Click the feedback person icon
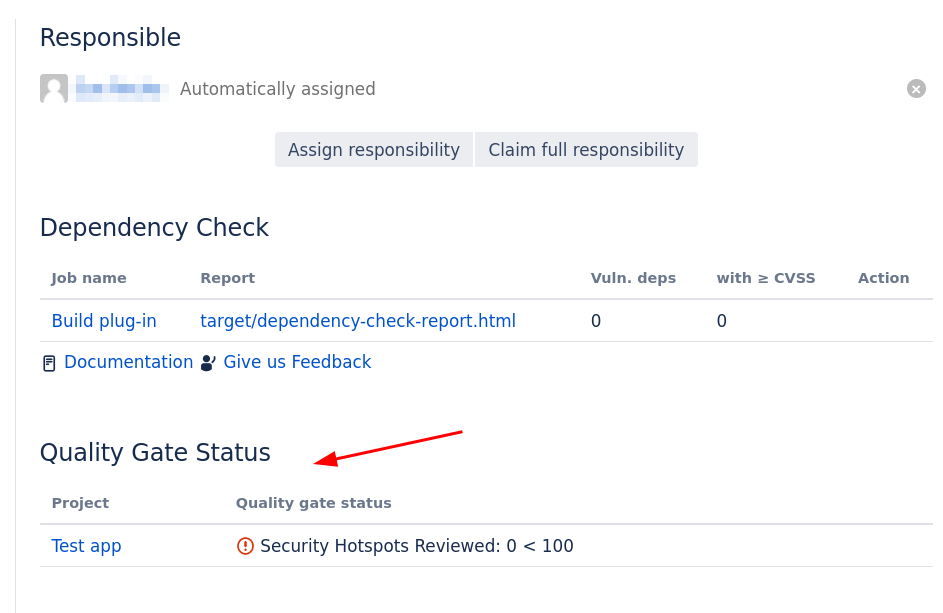The image size is (943, 613). coord(208,363)
